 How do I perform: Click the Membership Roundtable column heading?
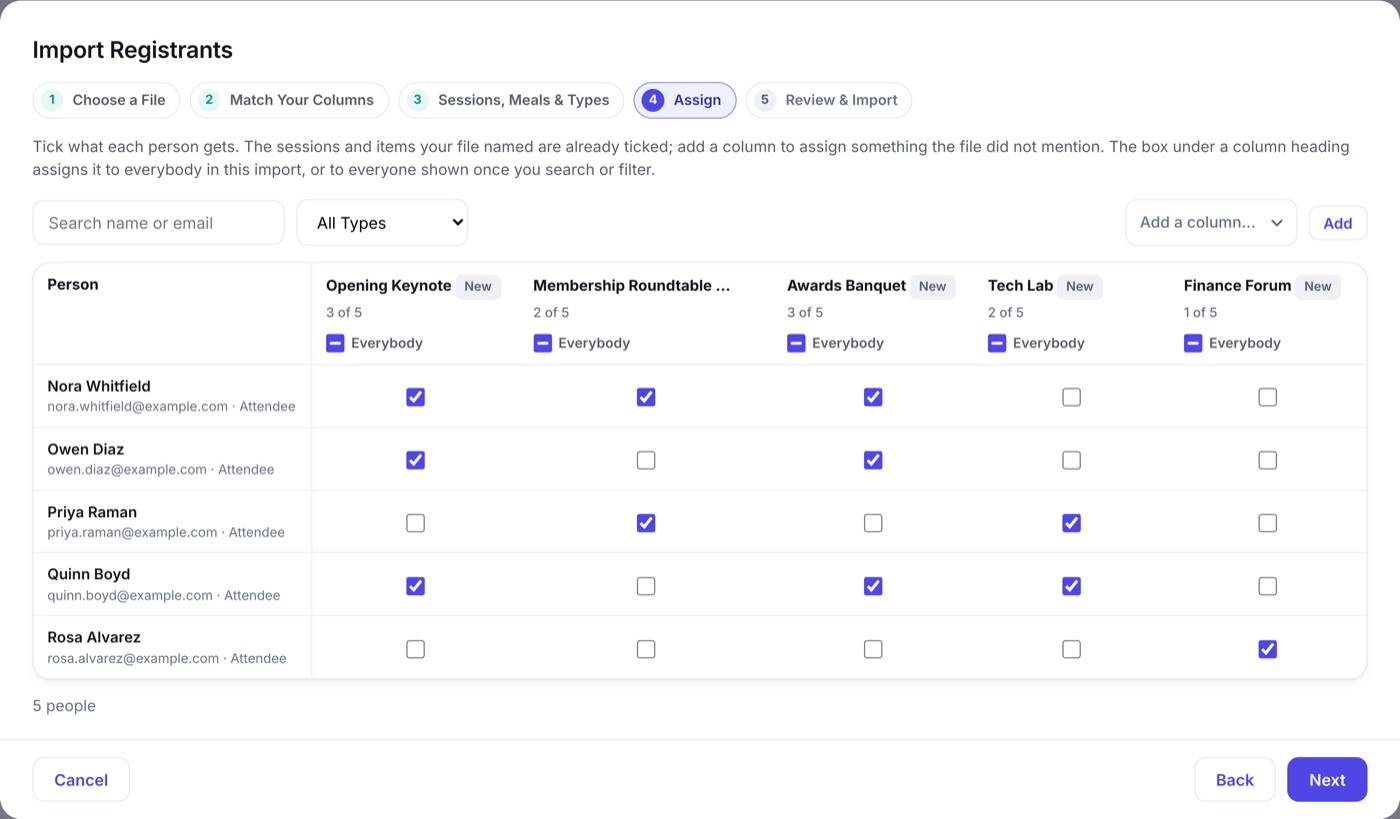point(633,286)
